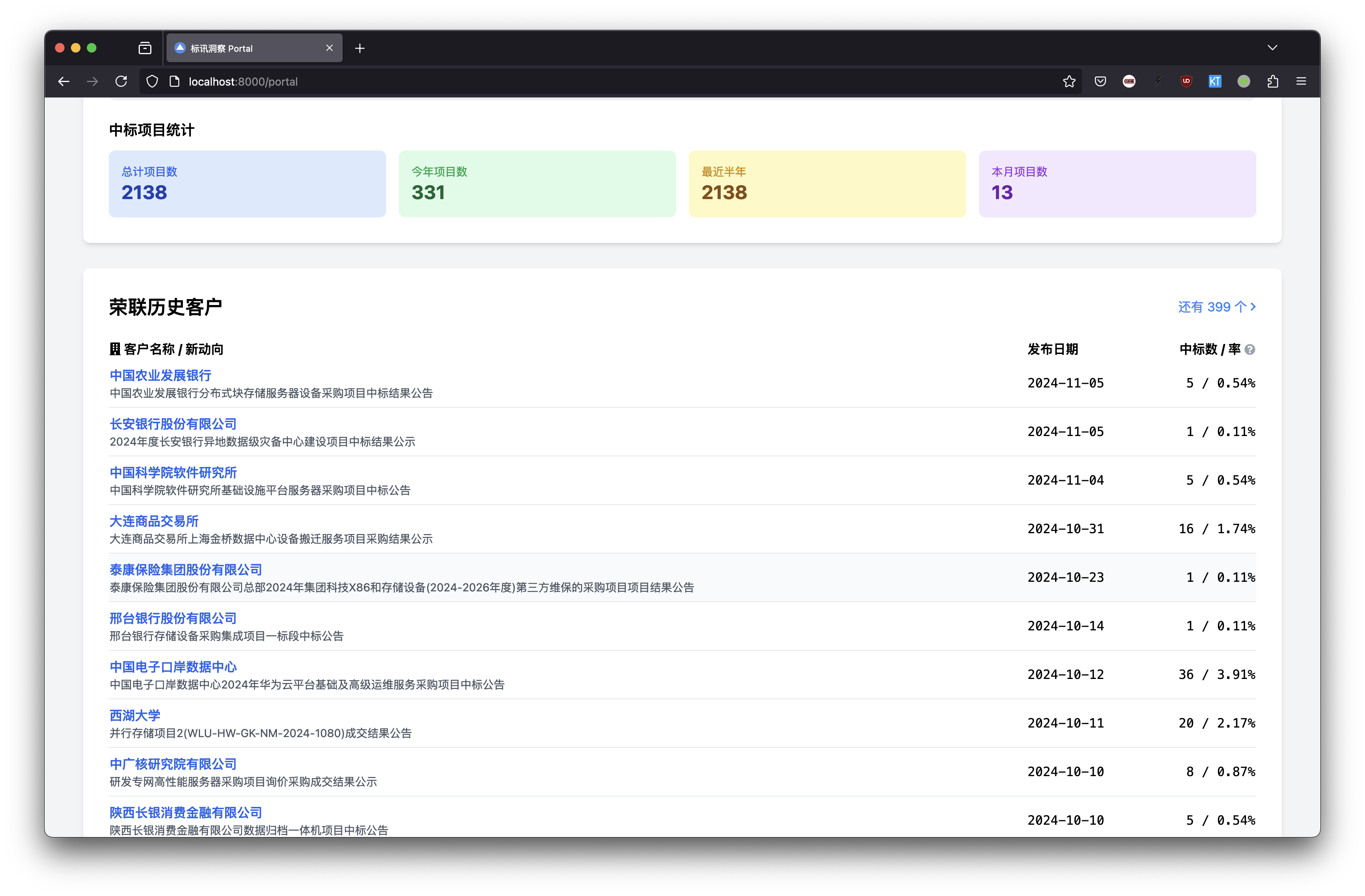Expand 还有 399 个 more customers
The image size is (1365, 896).
(x=1216, y=307)
